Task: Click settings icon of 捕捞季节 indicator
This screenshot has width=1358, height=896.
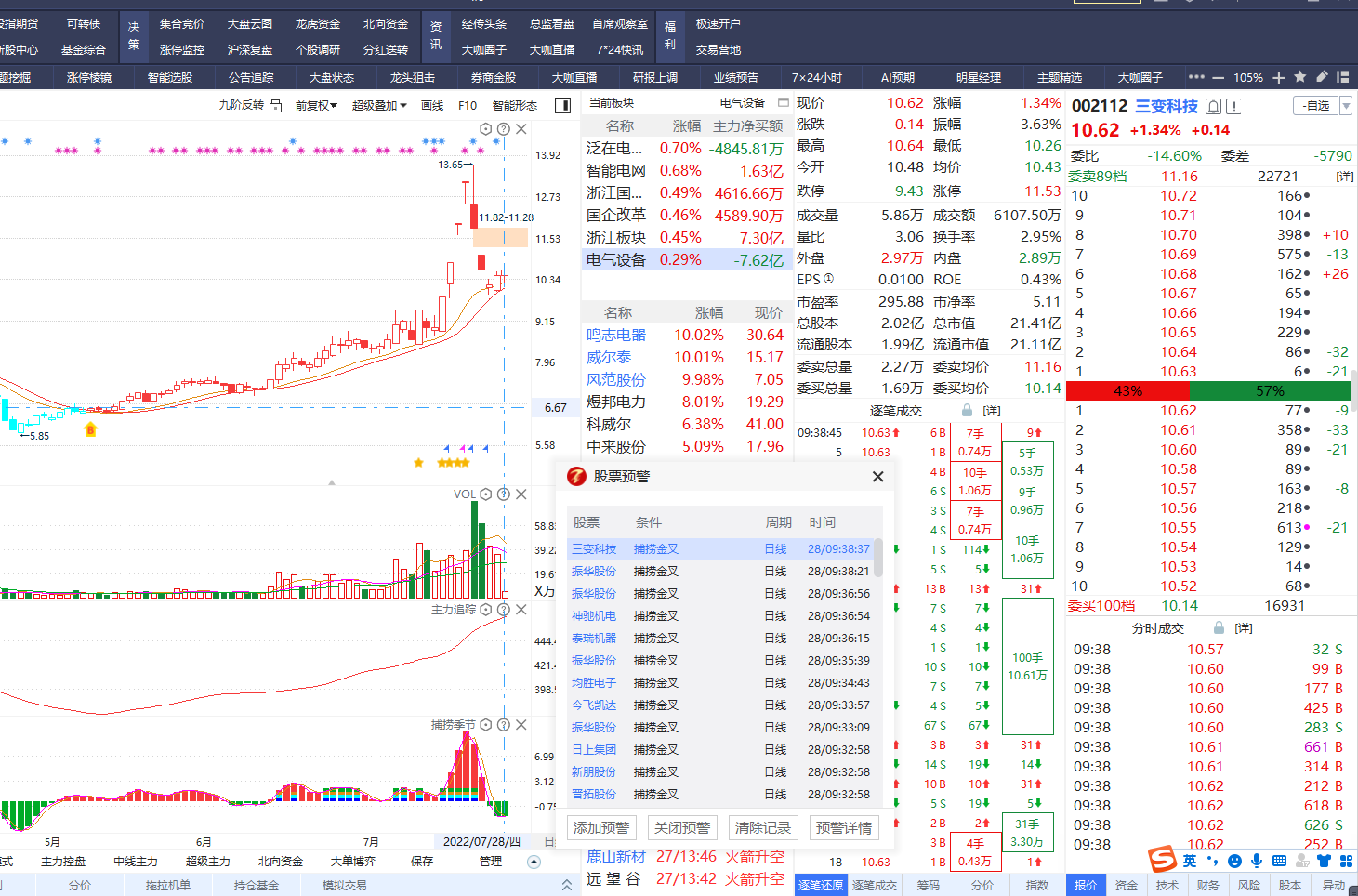Action: (x=486, y=725)
